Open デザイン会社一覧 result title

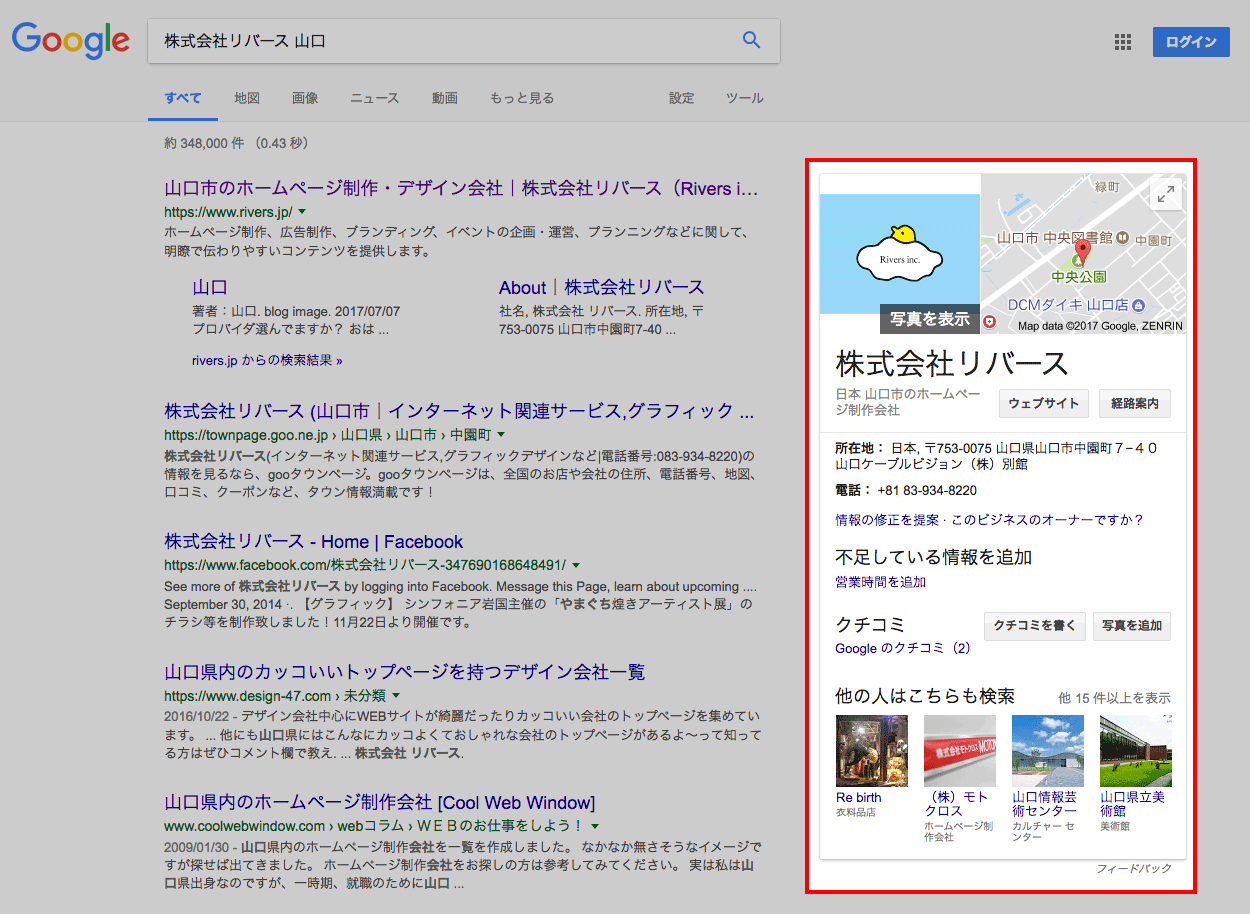[x=405, y=671]
